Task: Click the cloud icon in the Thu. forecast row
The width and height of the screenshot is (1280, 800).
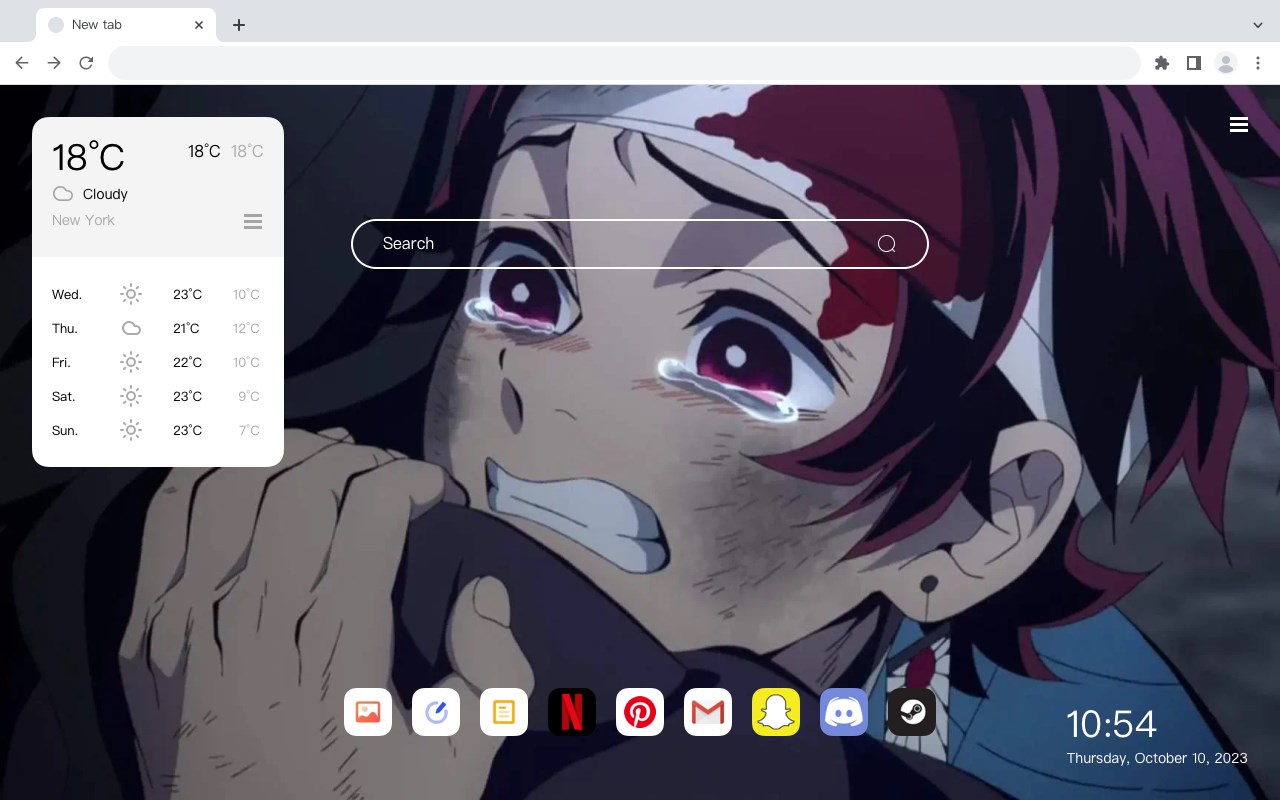Action: click(x=131, y=328)
